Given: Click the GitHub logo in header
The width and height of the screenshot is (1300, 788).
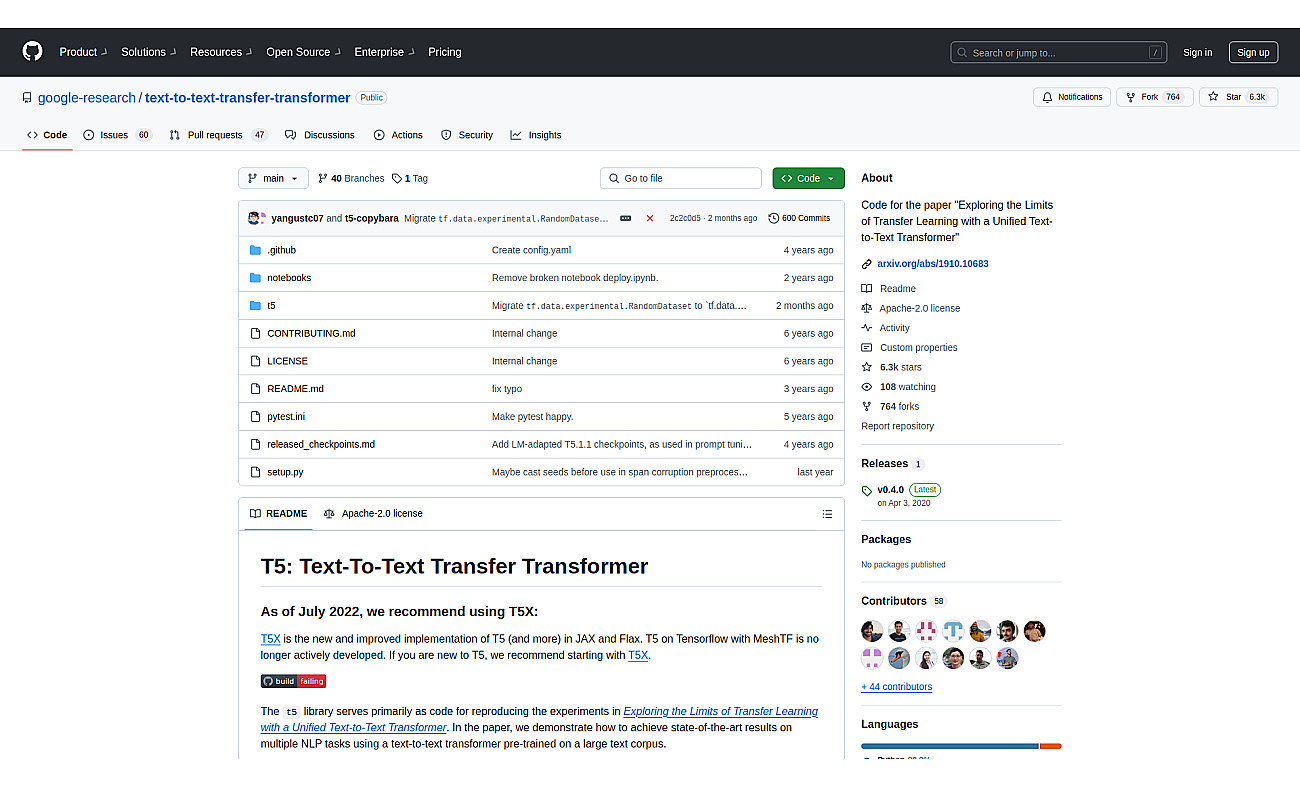Looking at the screenshot, I should coord(33,52).
